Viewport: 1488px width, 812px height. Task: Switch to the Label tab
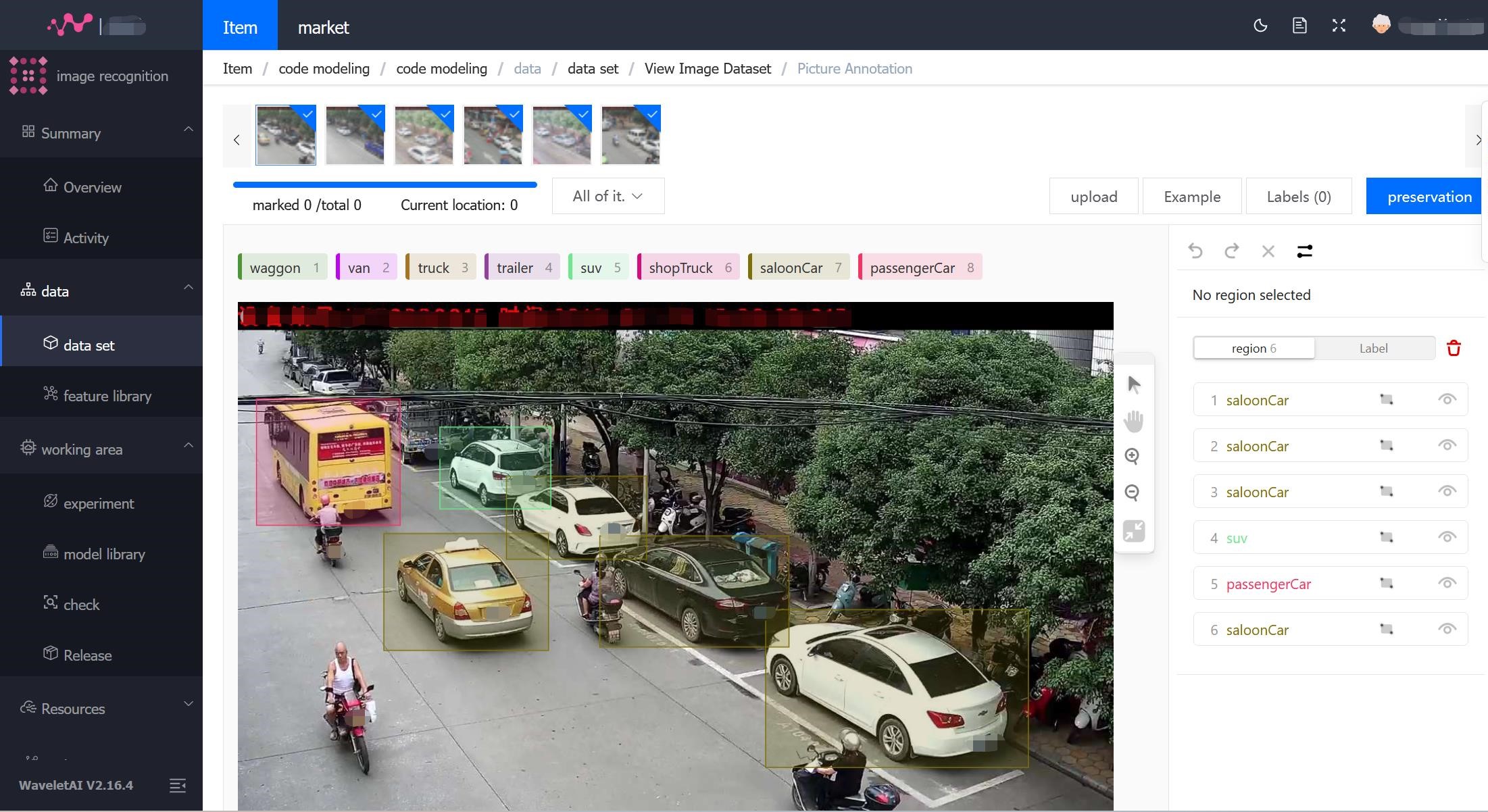coord(1373,348)
